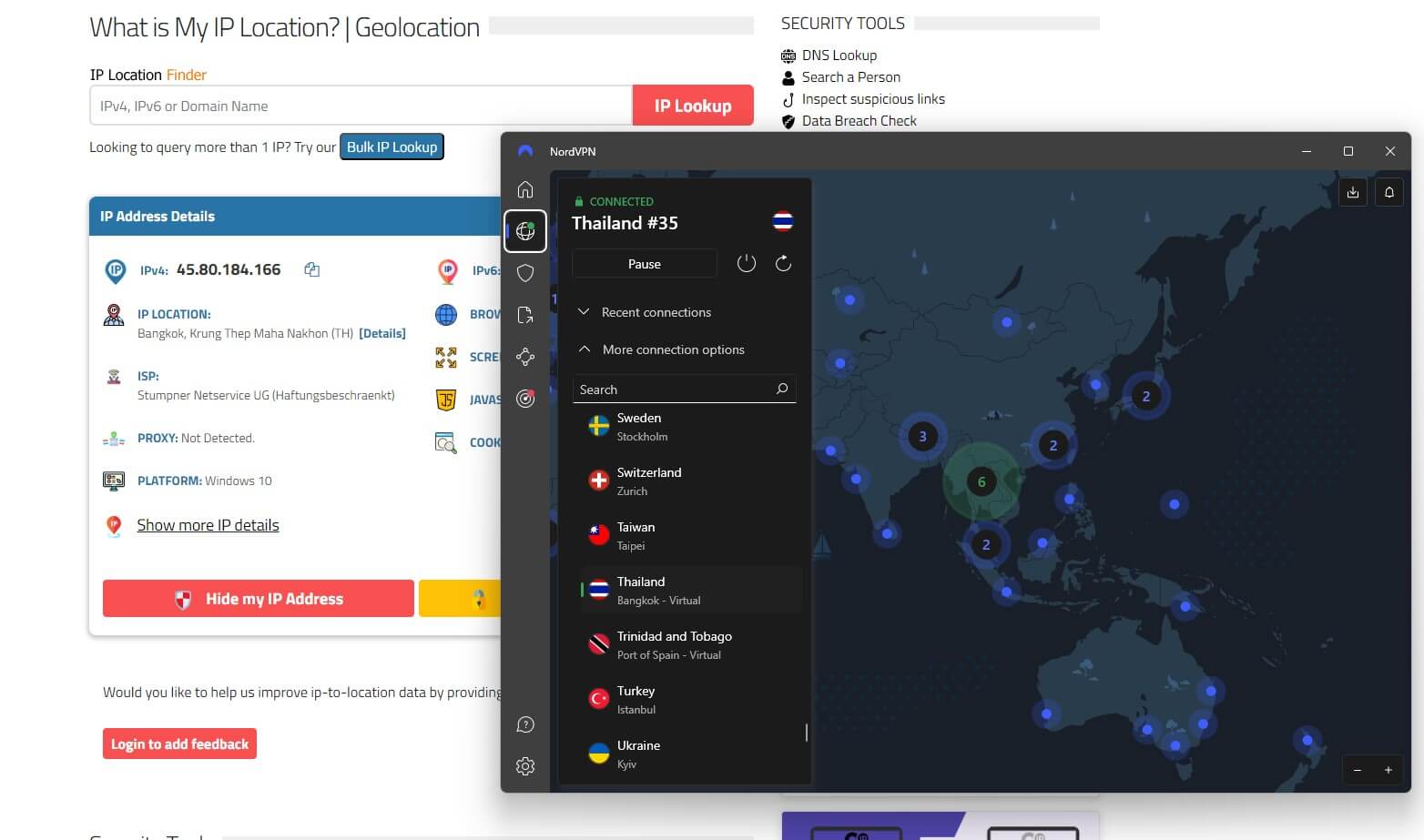Viewport: 1424px width, 840px height.
Task: Click the NordVPN logo in title bar
Action: (525, 151)
